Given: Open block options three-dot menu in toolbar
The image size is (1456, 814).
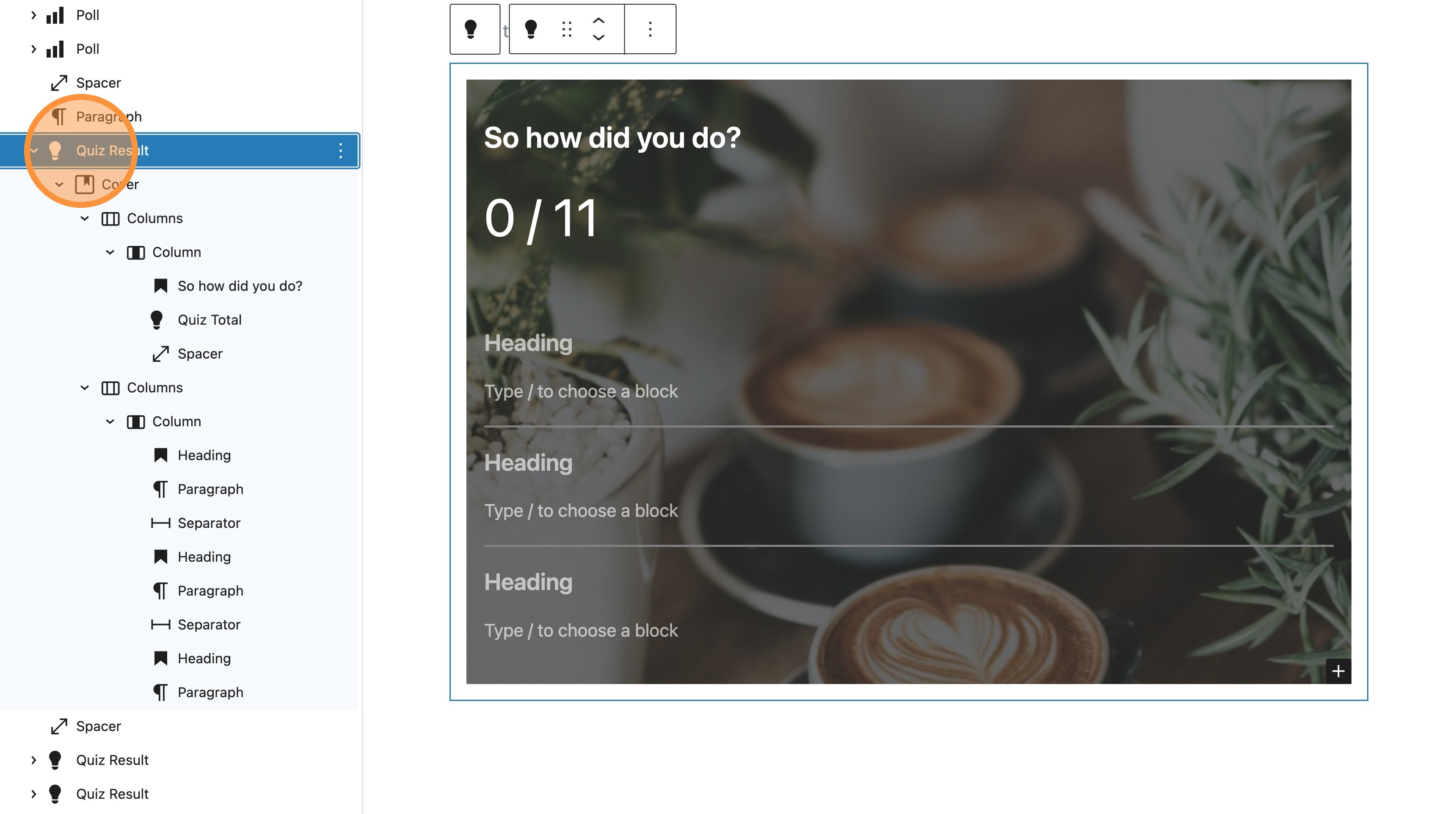Looking at the screenshot, I should coord(650,29).
